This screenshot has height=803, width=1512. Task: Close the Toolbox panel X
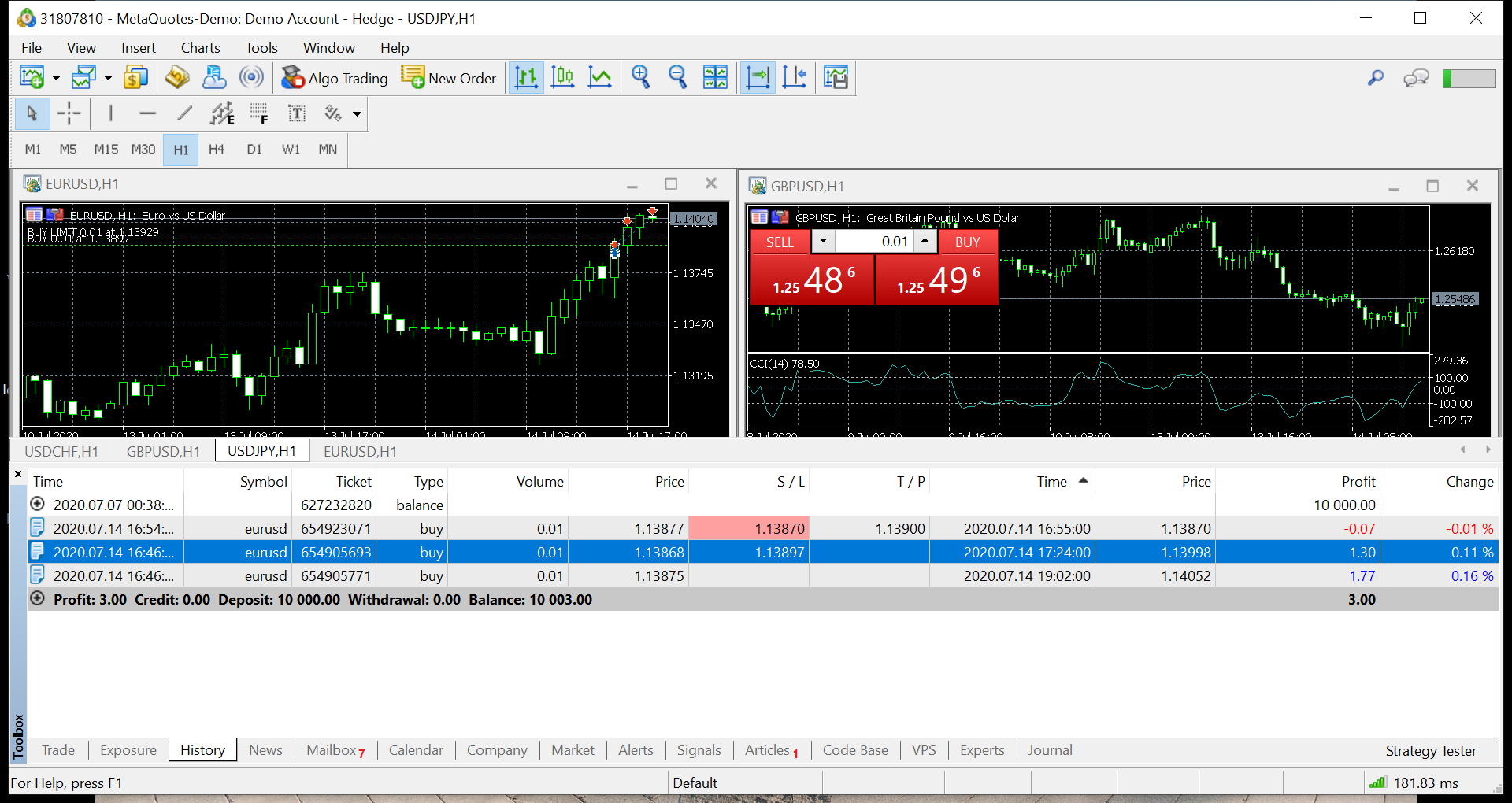coord(18,475)
